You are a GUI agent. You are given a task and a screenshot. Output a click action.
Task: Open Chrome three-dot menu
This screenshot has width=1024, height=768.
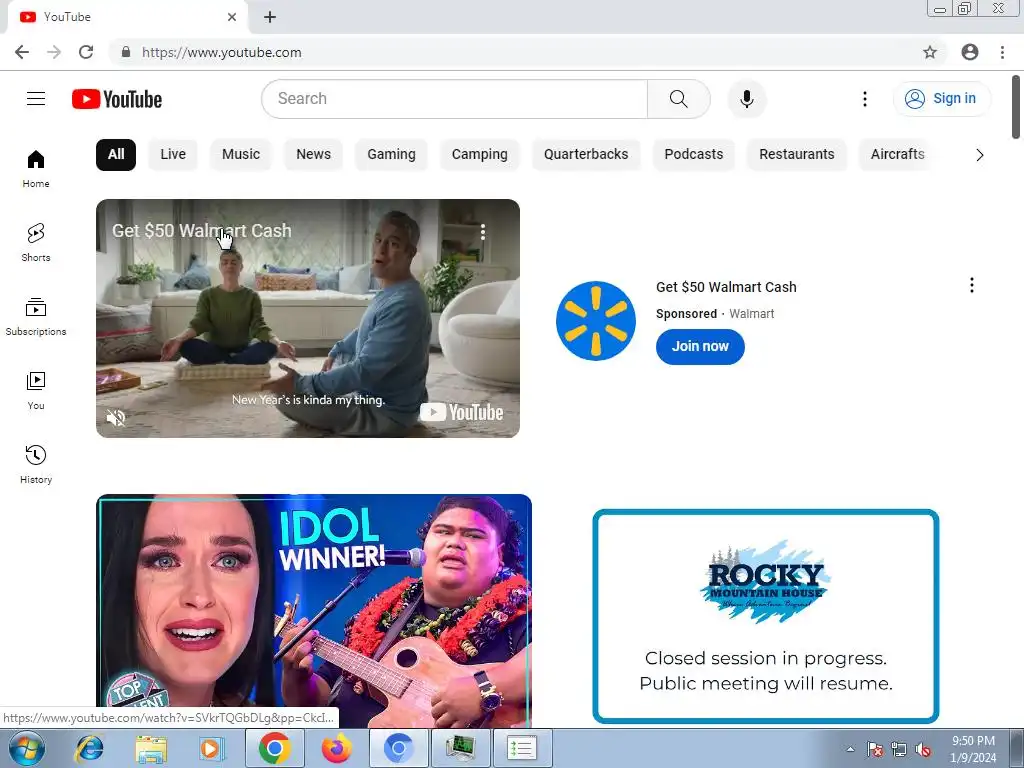coord(1002,52)
